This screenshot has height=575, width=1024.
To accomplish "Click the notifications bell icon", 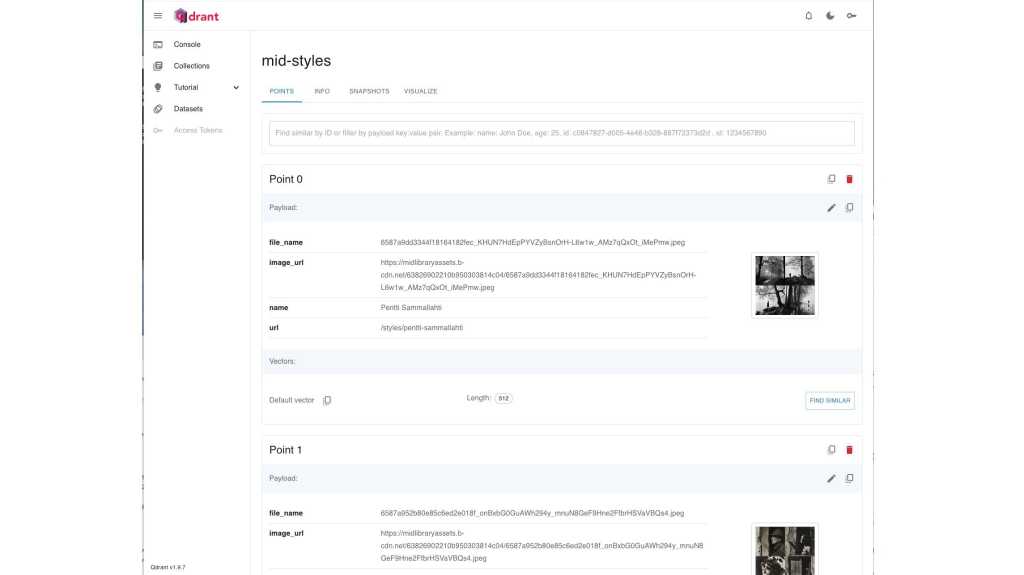I will tap(809, 16).
